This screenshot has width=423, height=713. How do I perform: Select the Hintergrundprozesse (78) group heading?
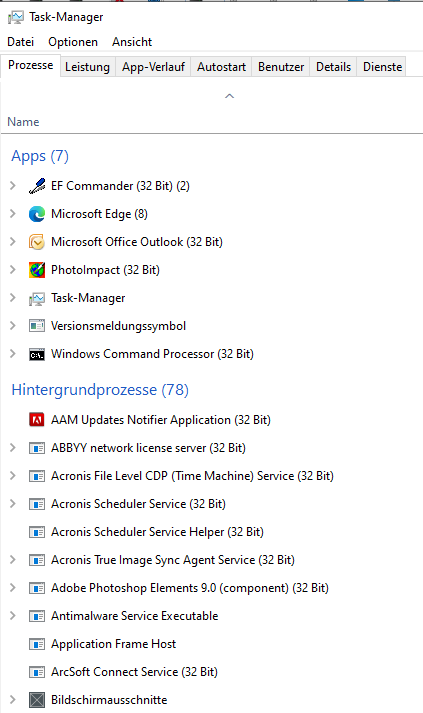[100, 390]
